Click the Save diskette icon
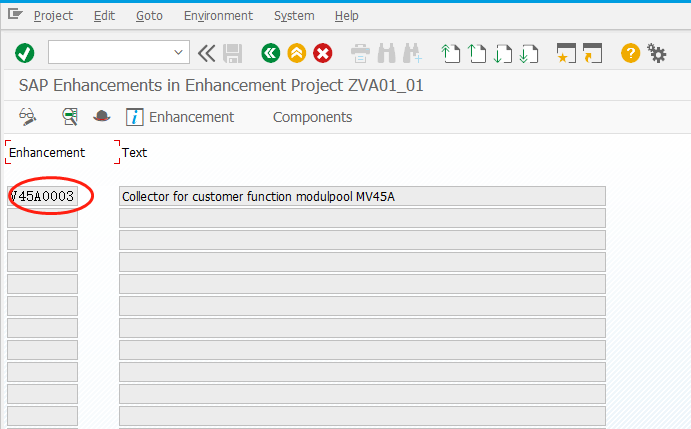The width and height of the screenshot is (691, 429). pos(233,53)
